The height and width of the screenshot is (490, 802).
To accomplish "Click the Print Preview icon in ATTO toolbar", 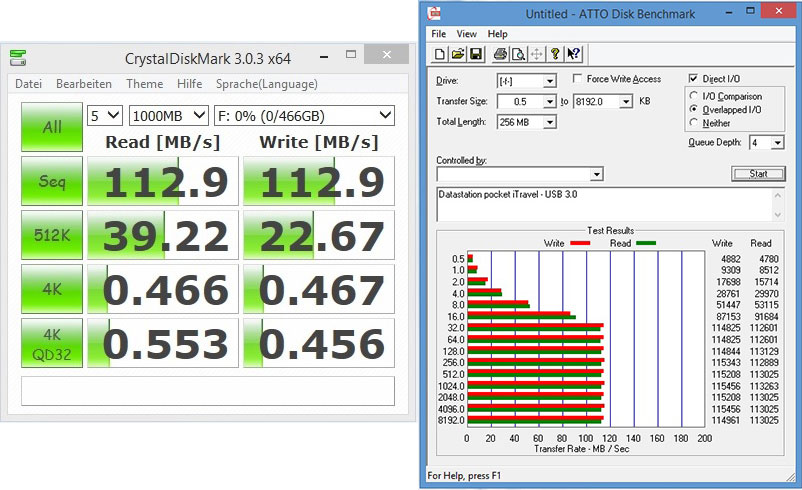I will 518,54.
